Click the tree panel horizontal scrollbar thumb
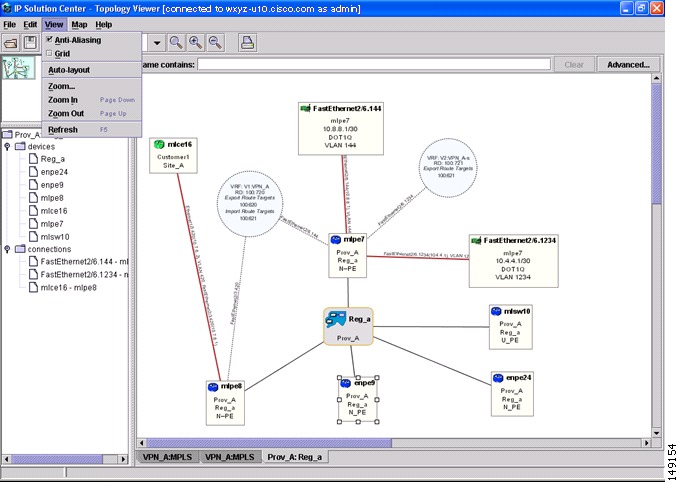The height and width of the screenshot is (482, 678). click(57, 459)
